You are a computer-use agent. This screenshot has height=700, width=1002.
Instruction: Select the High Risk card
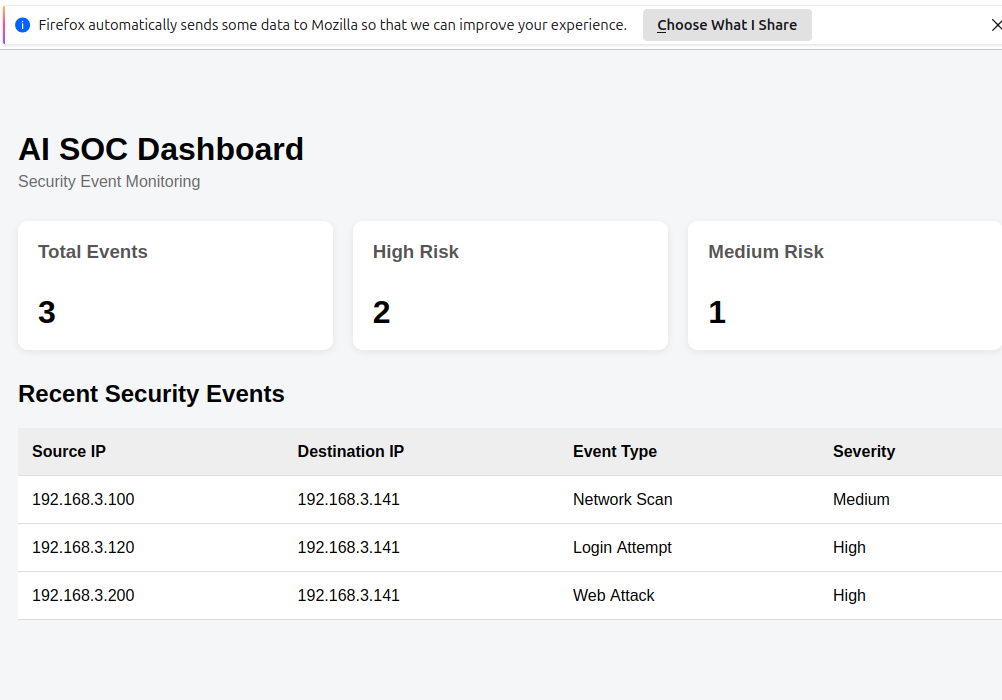511,285
